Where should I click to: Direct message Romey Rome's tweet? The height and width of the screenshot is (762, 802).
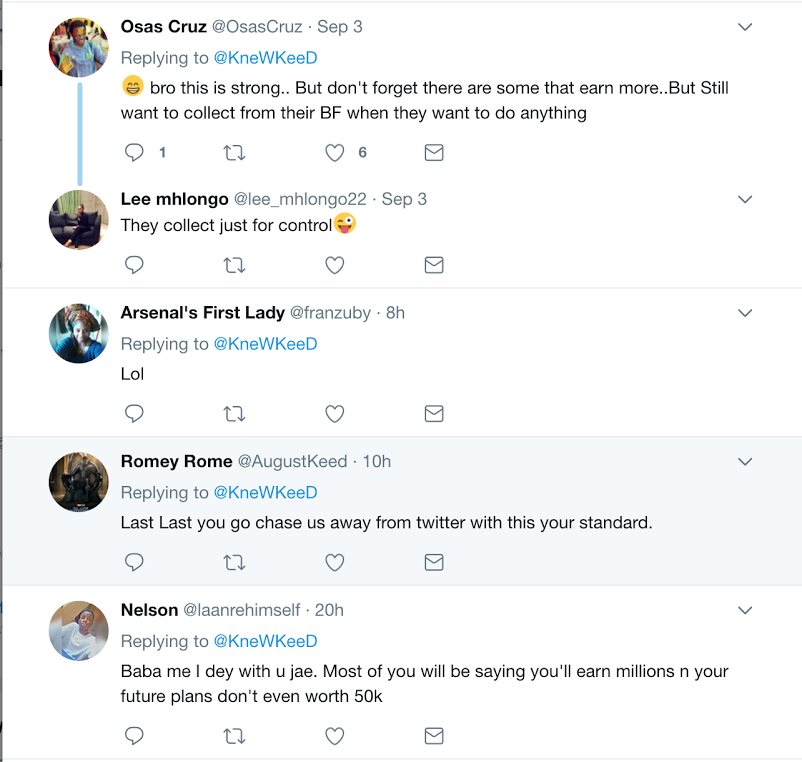(x=434, y=563)
